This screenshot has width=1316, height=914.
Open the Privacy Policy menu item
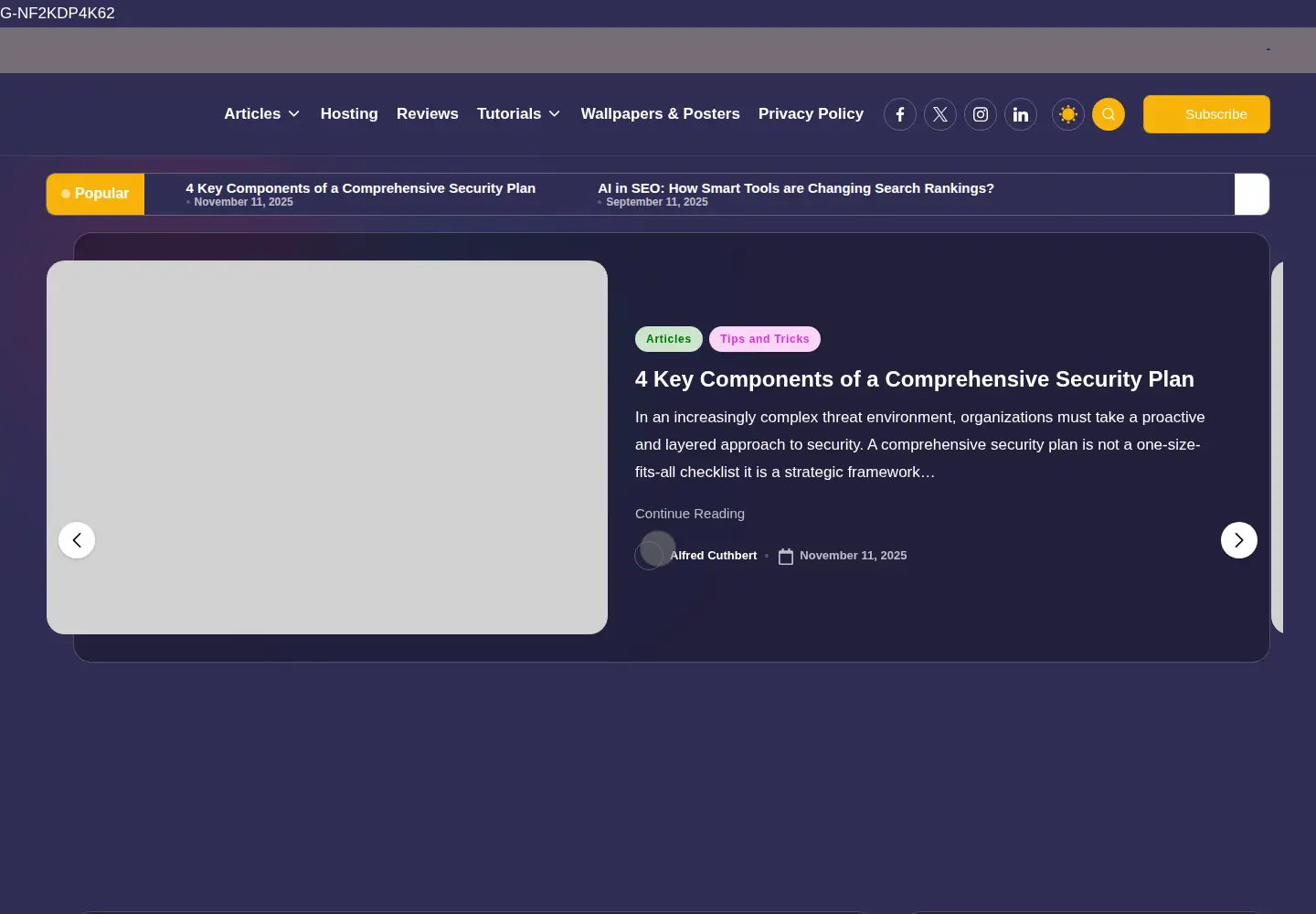811,114
